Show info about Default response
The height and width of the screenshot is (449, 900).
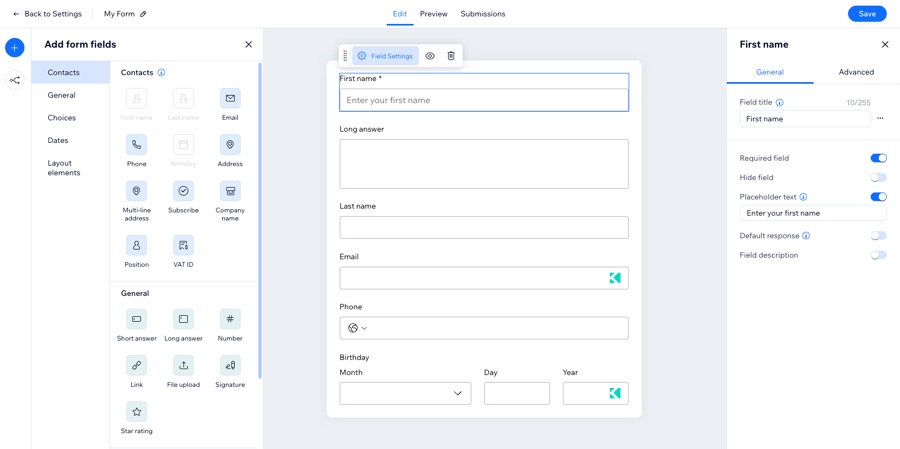click(x=806, y=235)
